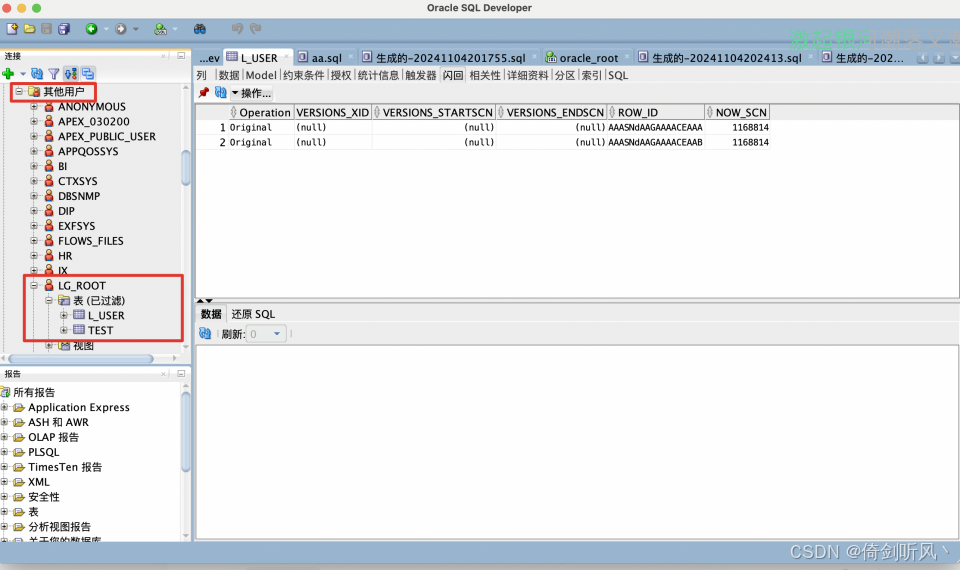Select the 触发器 triggers sub-tab
Viewport: 960px width, 570px height.
pos(421,75)
